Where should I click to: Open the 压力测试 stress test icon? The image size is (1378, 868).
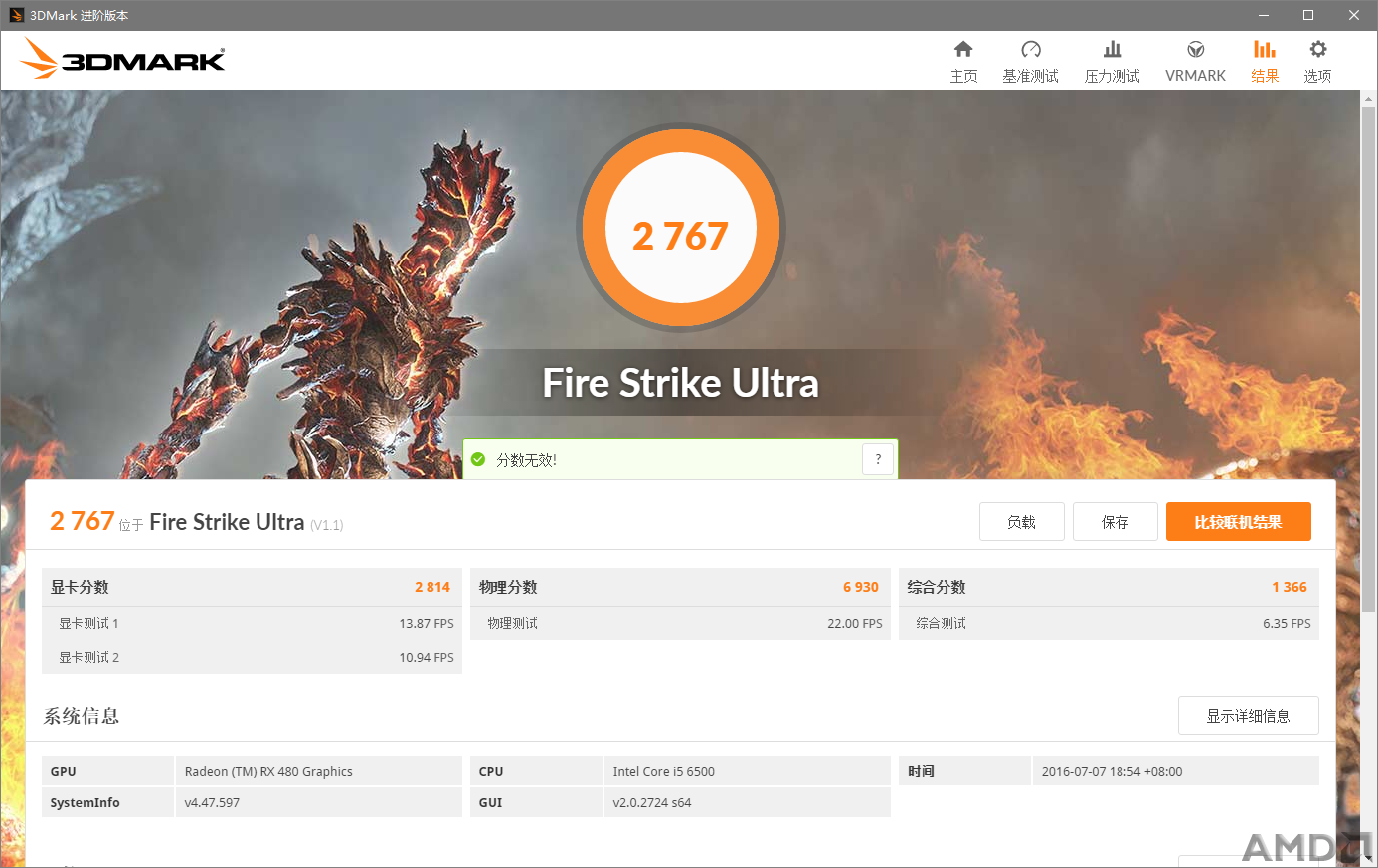click(x=1113, y=50)
